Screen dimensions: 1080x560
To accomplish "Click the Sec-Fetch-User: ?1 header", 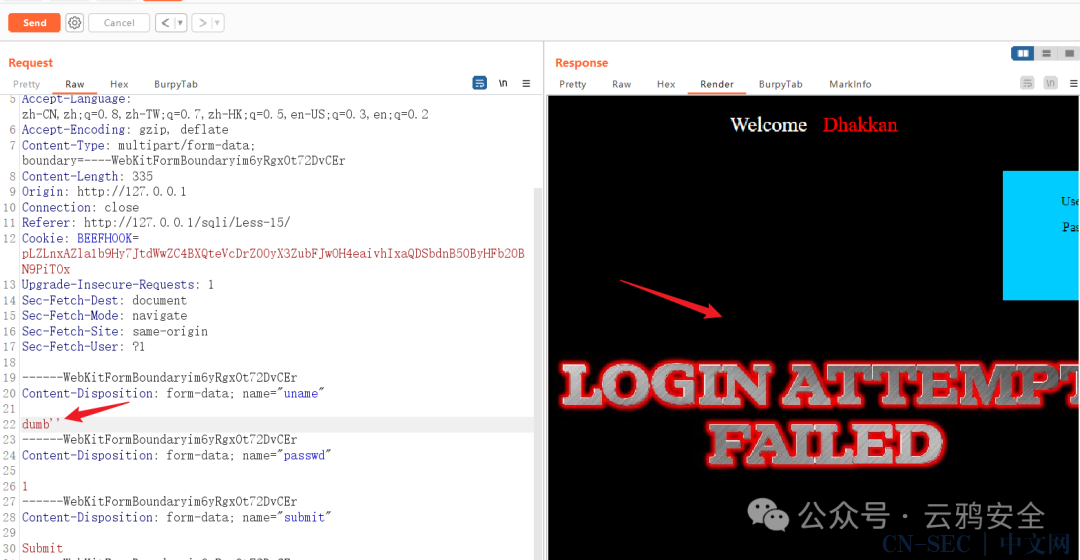I will (83, 346).
